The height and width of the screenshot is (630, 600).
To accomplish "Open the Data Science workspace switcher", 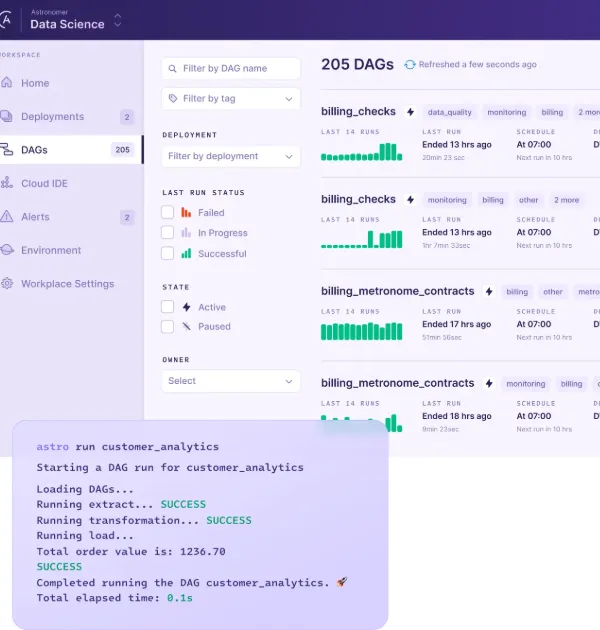I will [117, 20].
